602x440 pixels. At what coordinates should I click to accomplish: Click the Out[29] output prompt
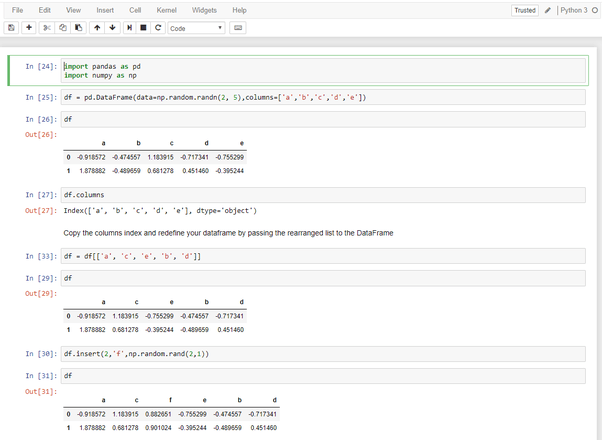click(41, 294)
